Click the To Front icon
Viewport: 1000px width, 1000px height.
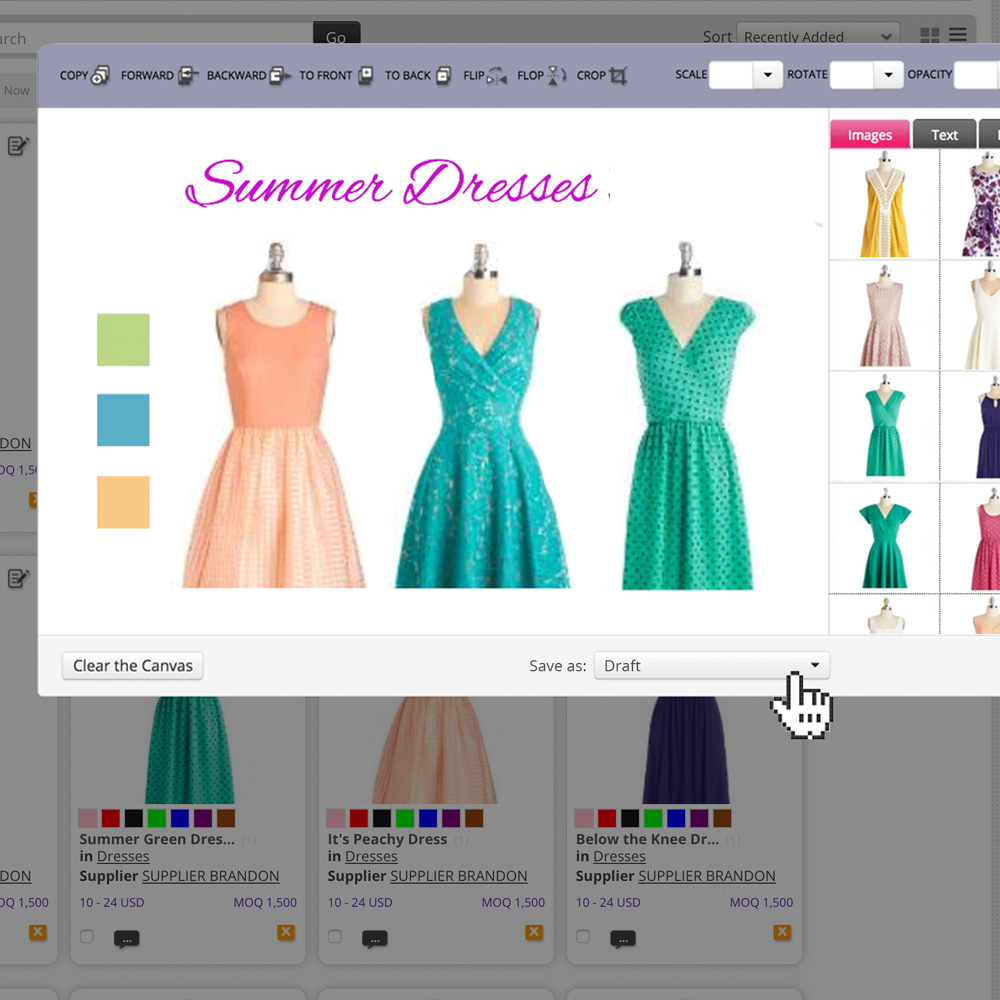[366, 76]
